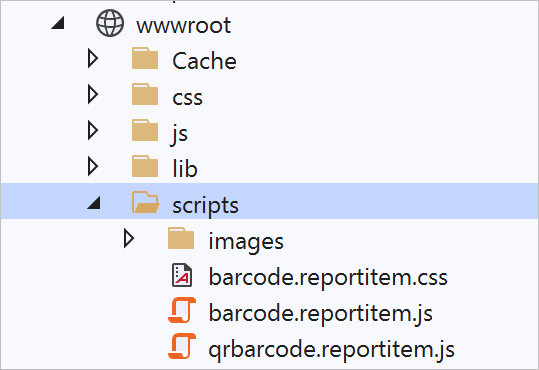This screenshot has height=370, width=539.
Task: Select the images folder name
Action: tap(246, 242)
